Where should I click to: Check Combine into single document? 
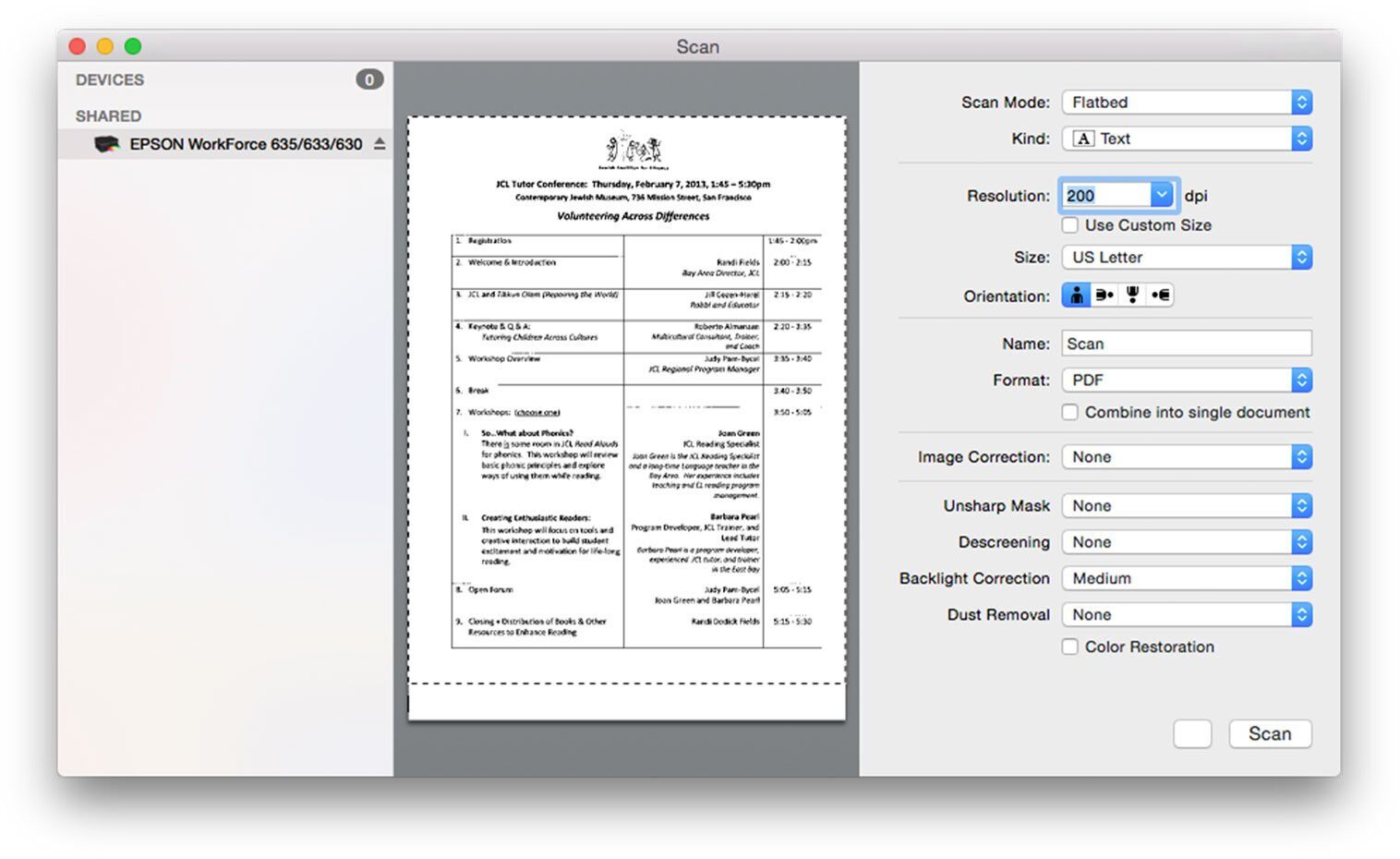coord(1070,413)
